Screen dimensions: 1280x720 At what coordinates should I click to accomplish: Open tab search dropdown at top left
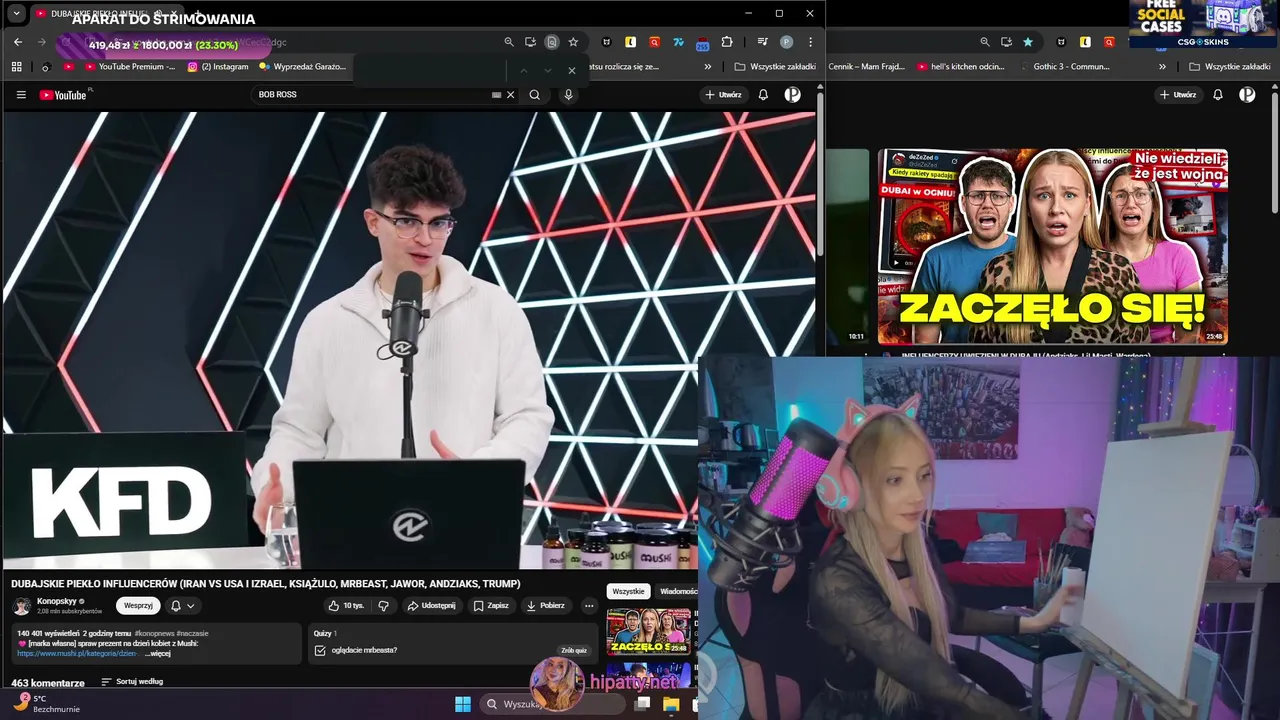tap(16, 14)
